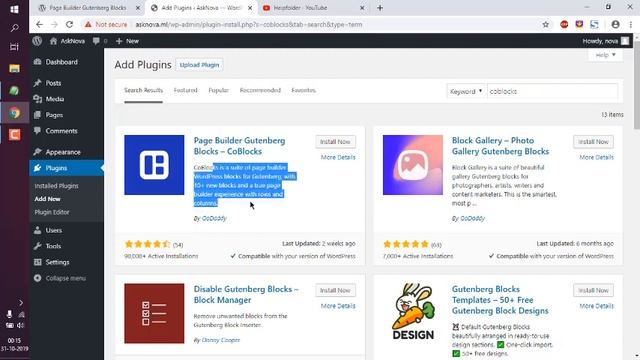
Task: Open the Plugin Editor submenu
Action: [x=52, y=212]
